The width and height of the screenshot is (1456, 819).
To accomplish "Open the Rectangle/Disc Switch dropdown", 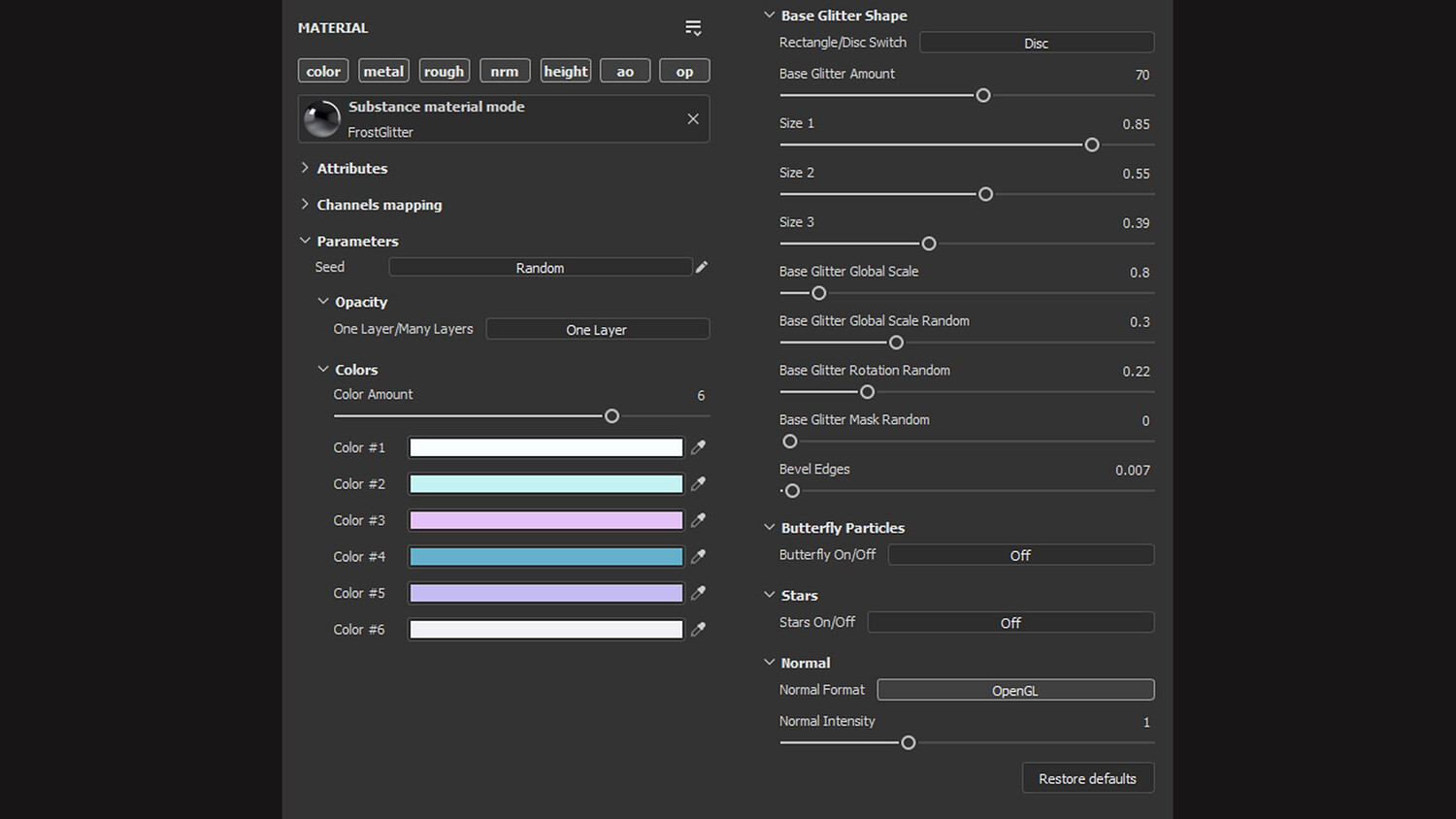I will click(x=1036, y=43).
